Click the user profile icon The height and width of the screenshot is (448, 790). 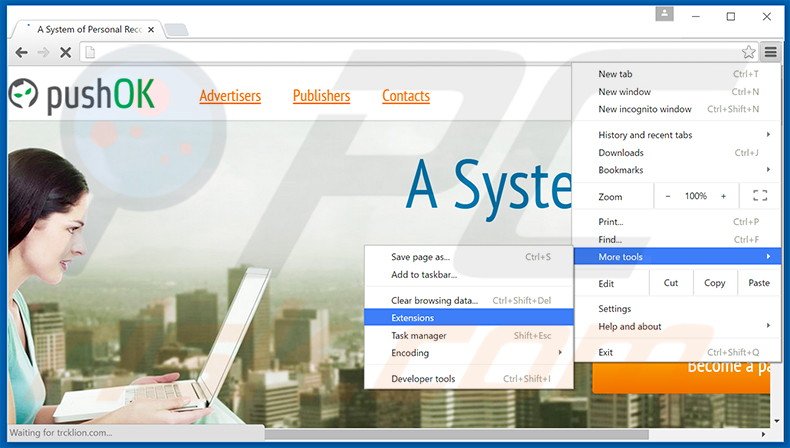point(665,14)
